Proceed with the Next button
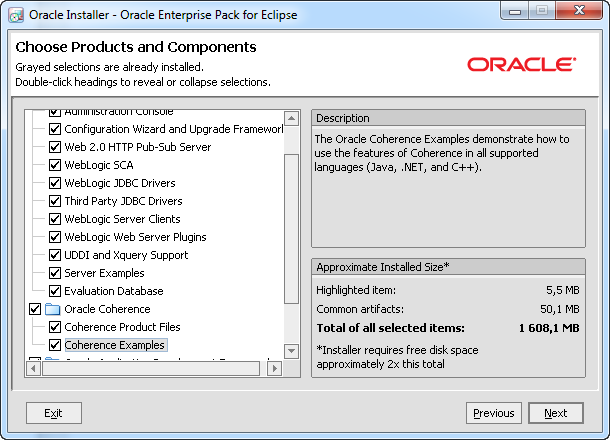Image resolution: width=610 pixels, height=440 pixels. (x=556, y=413)
